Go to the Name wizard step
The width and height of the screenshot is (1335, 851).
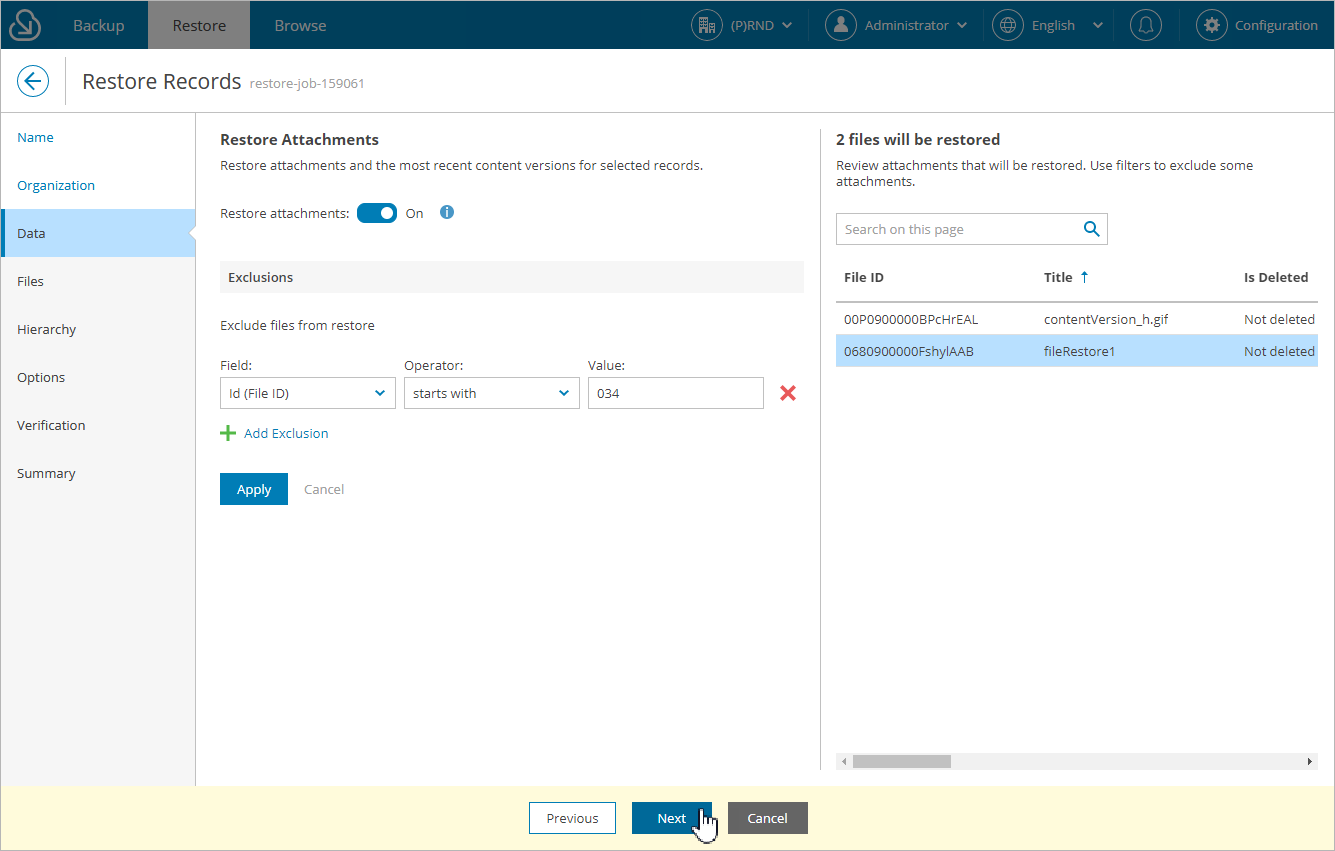[x=98, y=137]
